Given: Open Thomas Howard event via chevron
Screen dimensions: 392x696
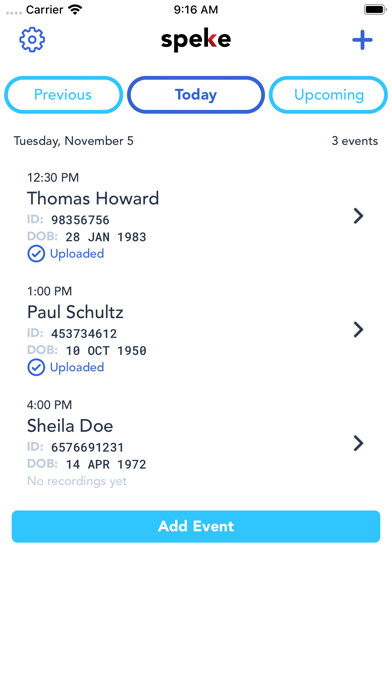Looking at the screenshot, I should click(x=358, y=216).
